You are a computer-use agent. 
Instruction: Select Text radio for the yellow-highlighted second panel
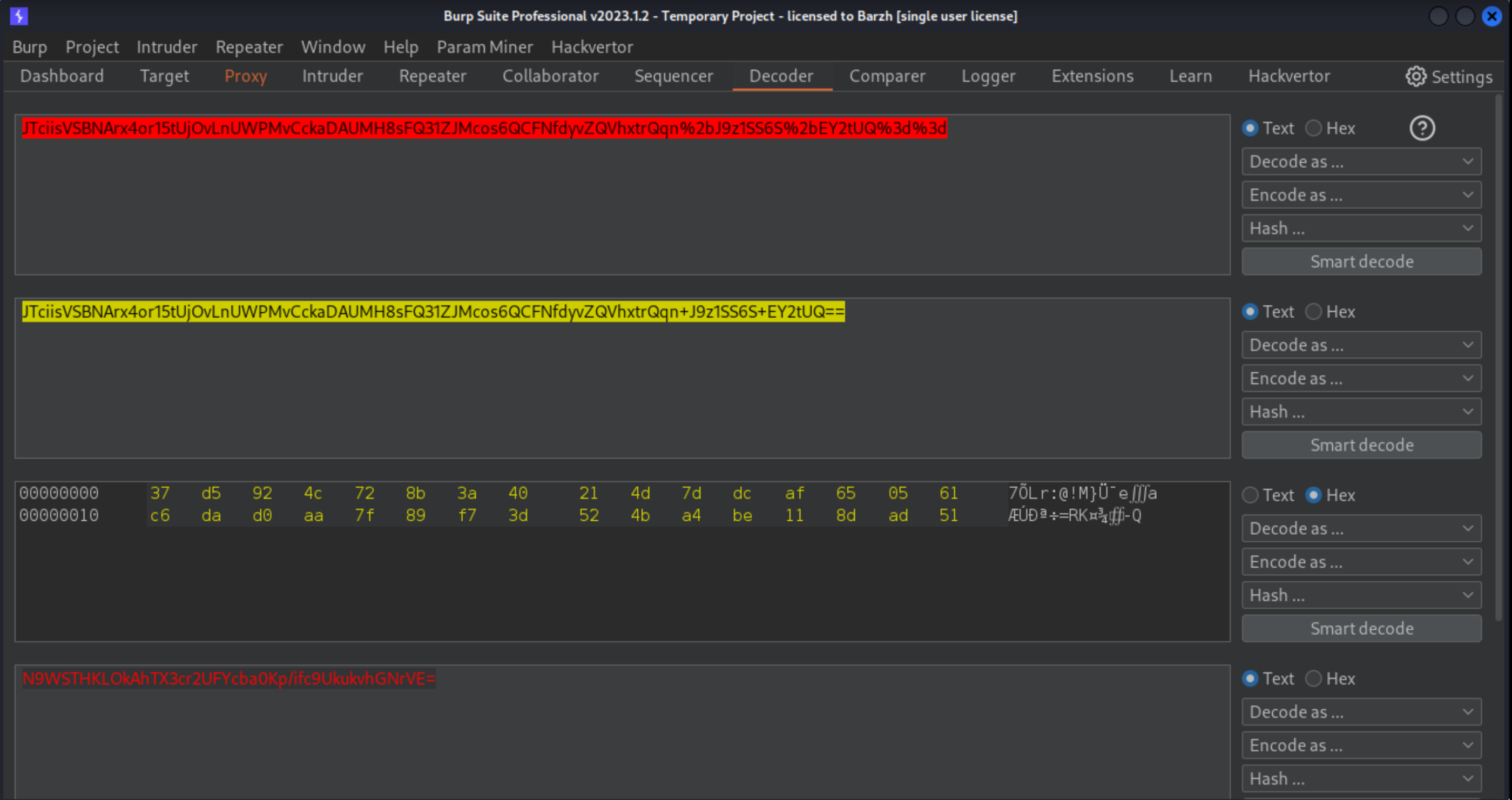pyautogui.click(x=1250, y=312)
